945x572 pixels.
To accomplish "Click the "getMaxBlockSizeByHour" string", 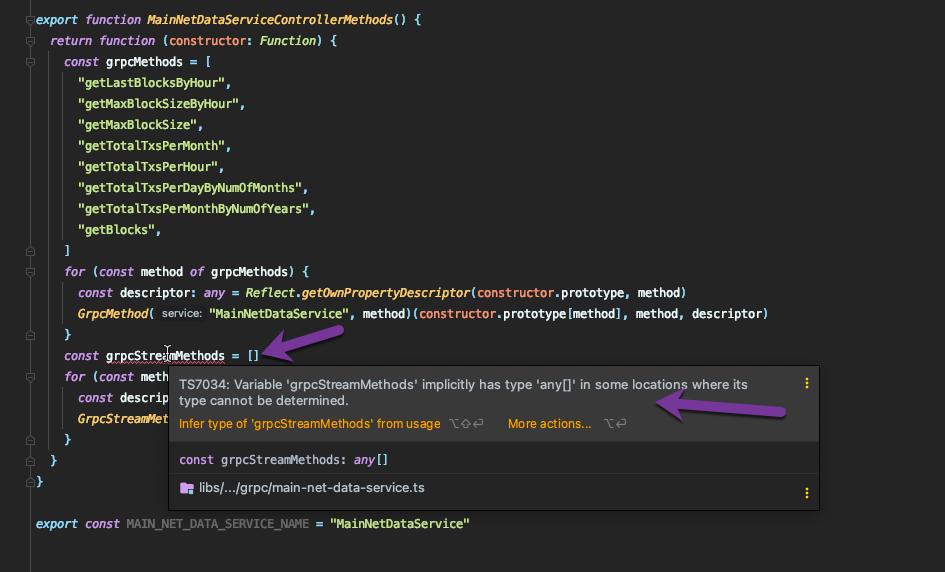I will (x=158, y=104).
